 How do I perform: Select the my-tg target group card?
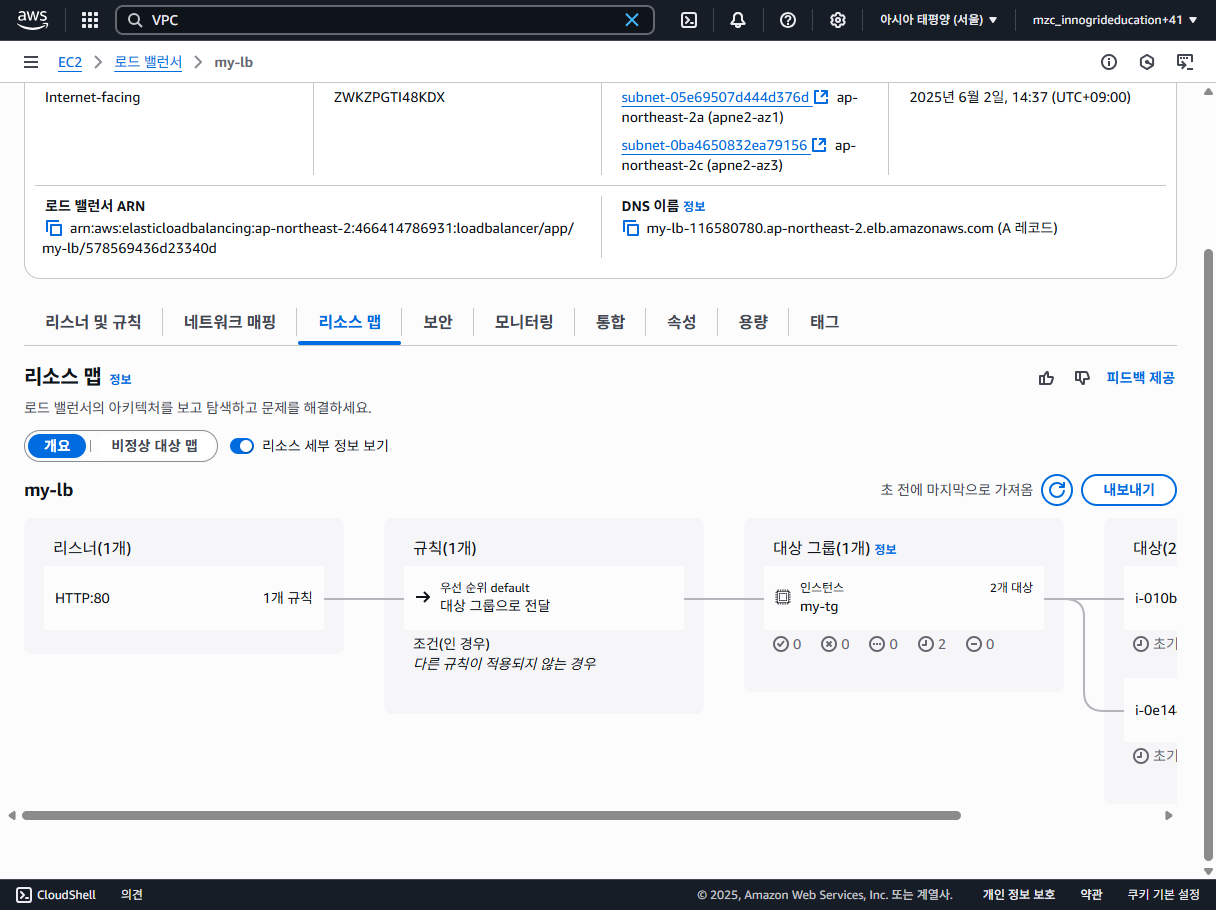pyautogui.click(x=904, y=598)
